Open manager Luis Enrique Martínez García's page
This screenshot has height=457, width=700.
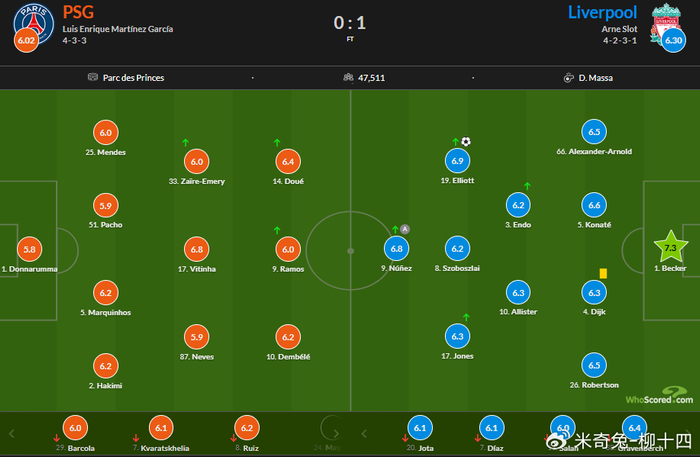coord(118,29)
